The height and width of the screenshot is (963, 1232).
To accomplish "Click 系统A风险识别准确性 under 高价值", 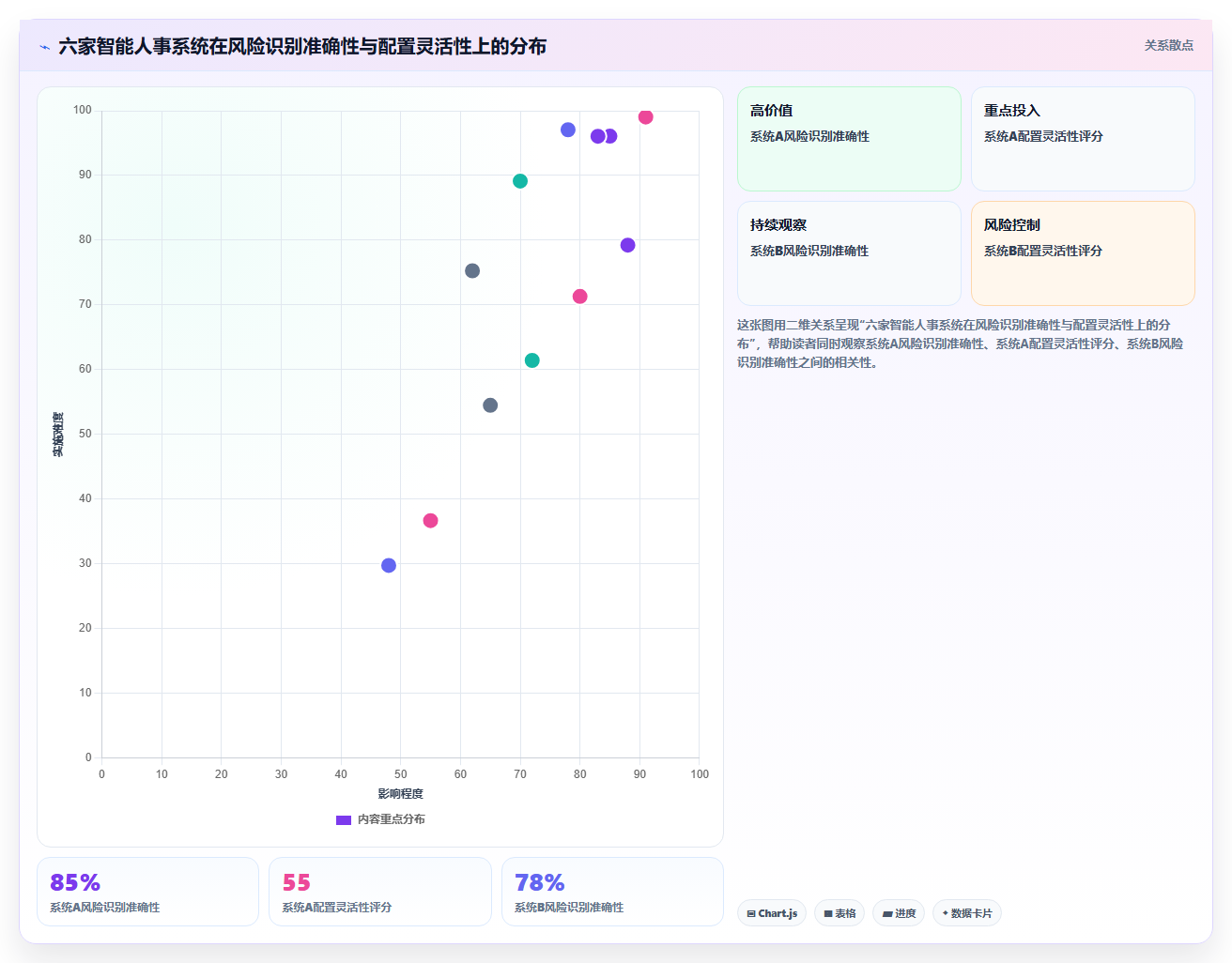I will pyautogui.click(x=809, y=136).
